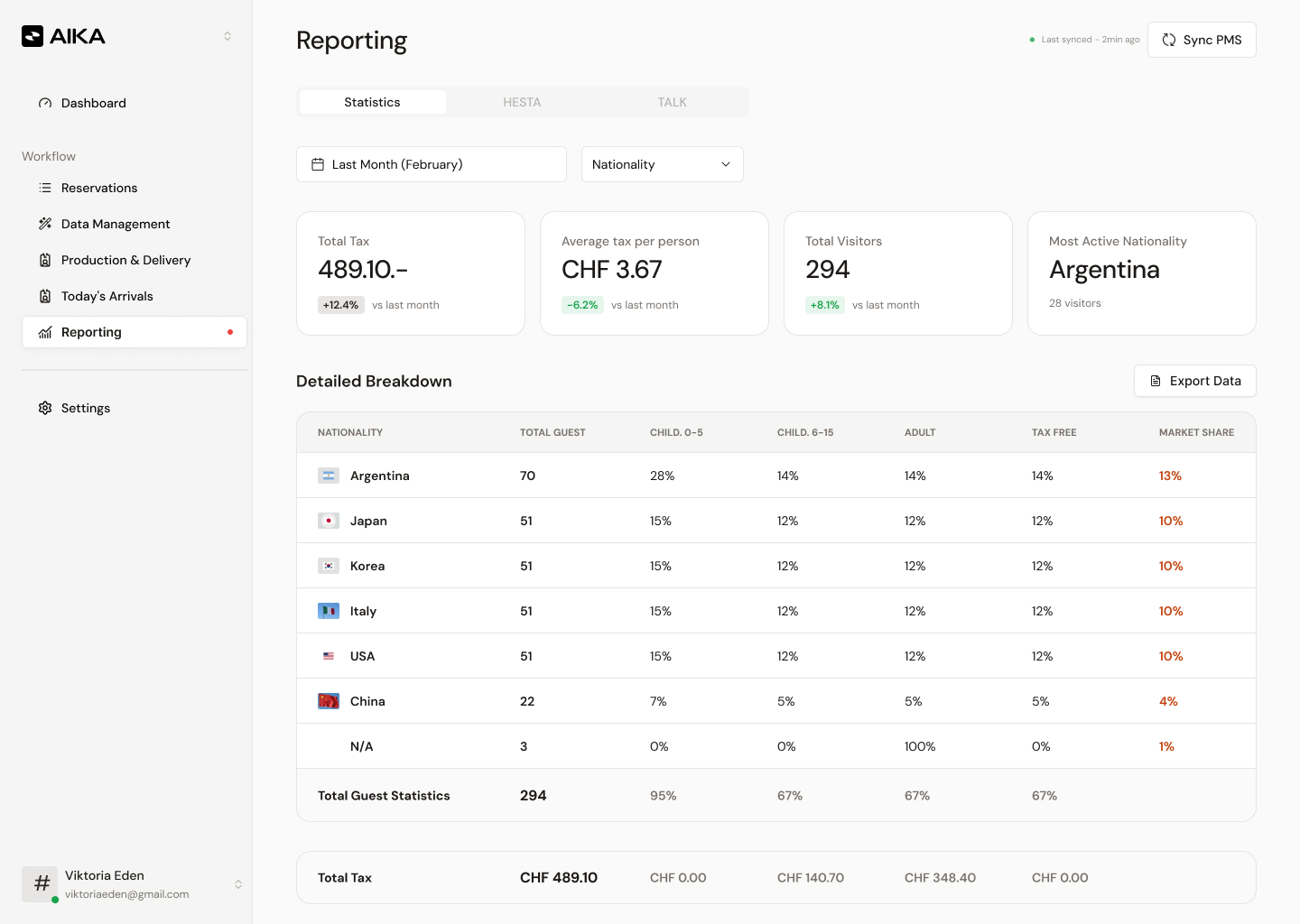Switch to the Statistics tab

[372, 102]
